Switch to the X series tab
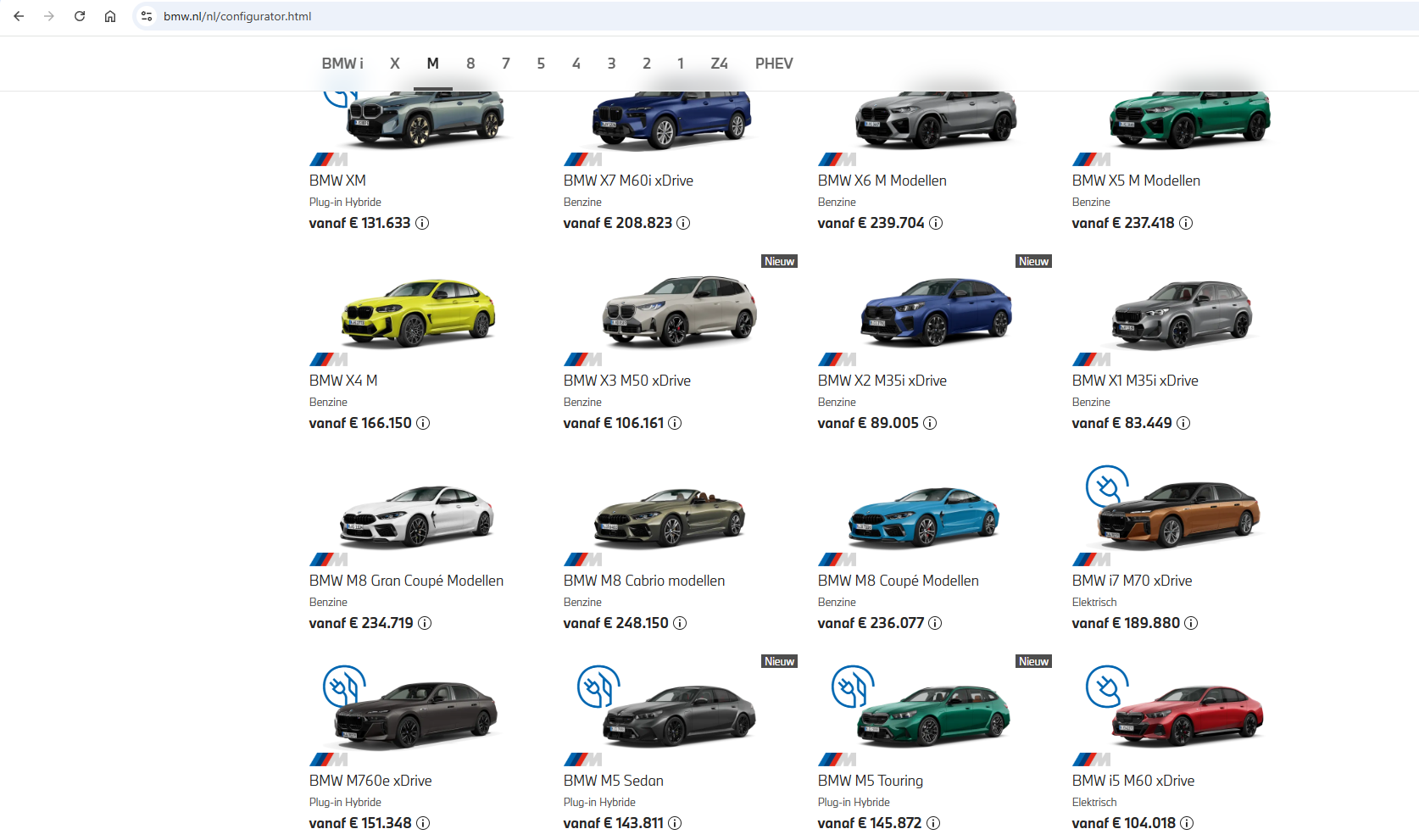This screenshot has width=1419, height=840. point(395,64)
